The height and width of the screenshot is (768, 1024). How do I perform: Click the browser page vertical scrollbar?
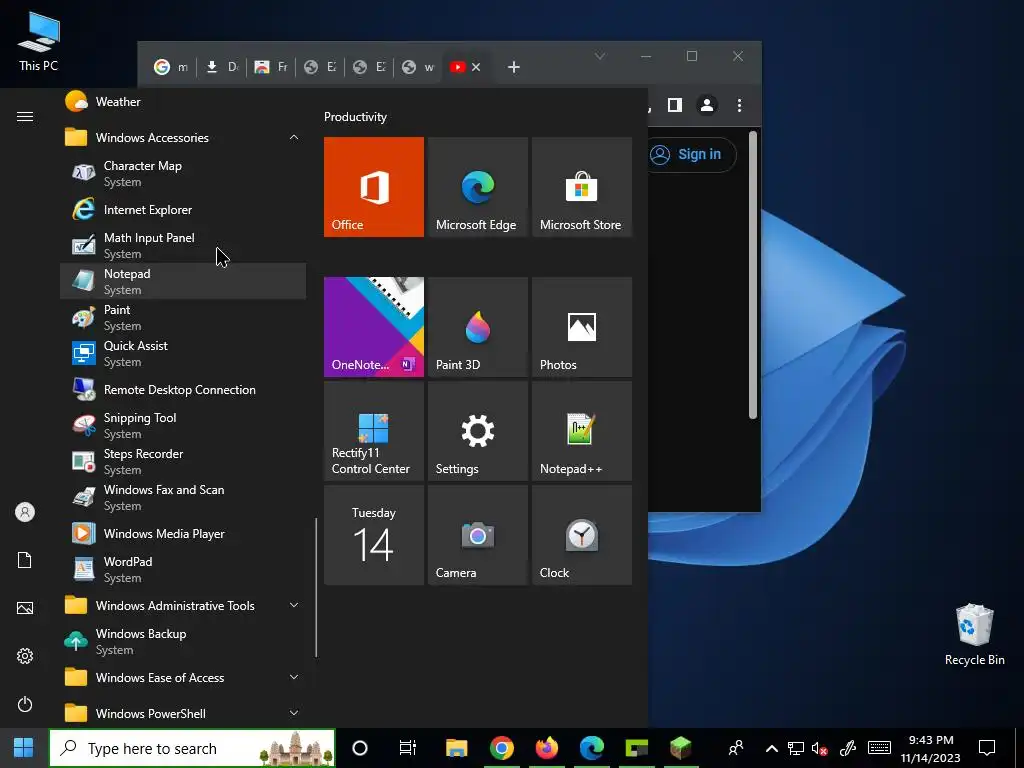pyautogui.click(x=752, y=276)
